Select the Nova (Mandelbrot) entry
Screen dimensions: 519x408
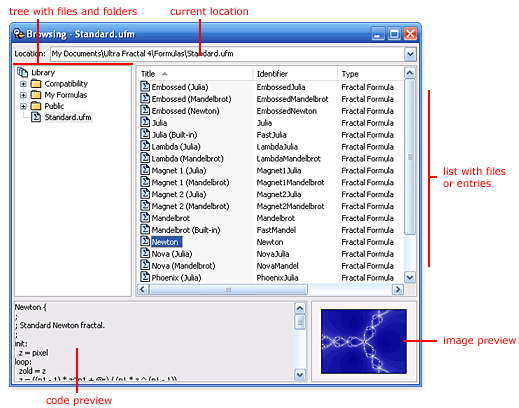click(x=183, y=266)
